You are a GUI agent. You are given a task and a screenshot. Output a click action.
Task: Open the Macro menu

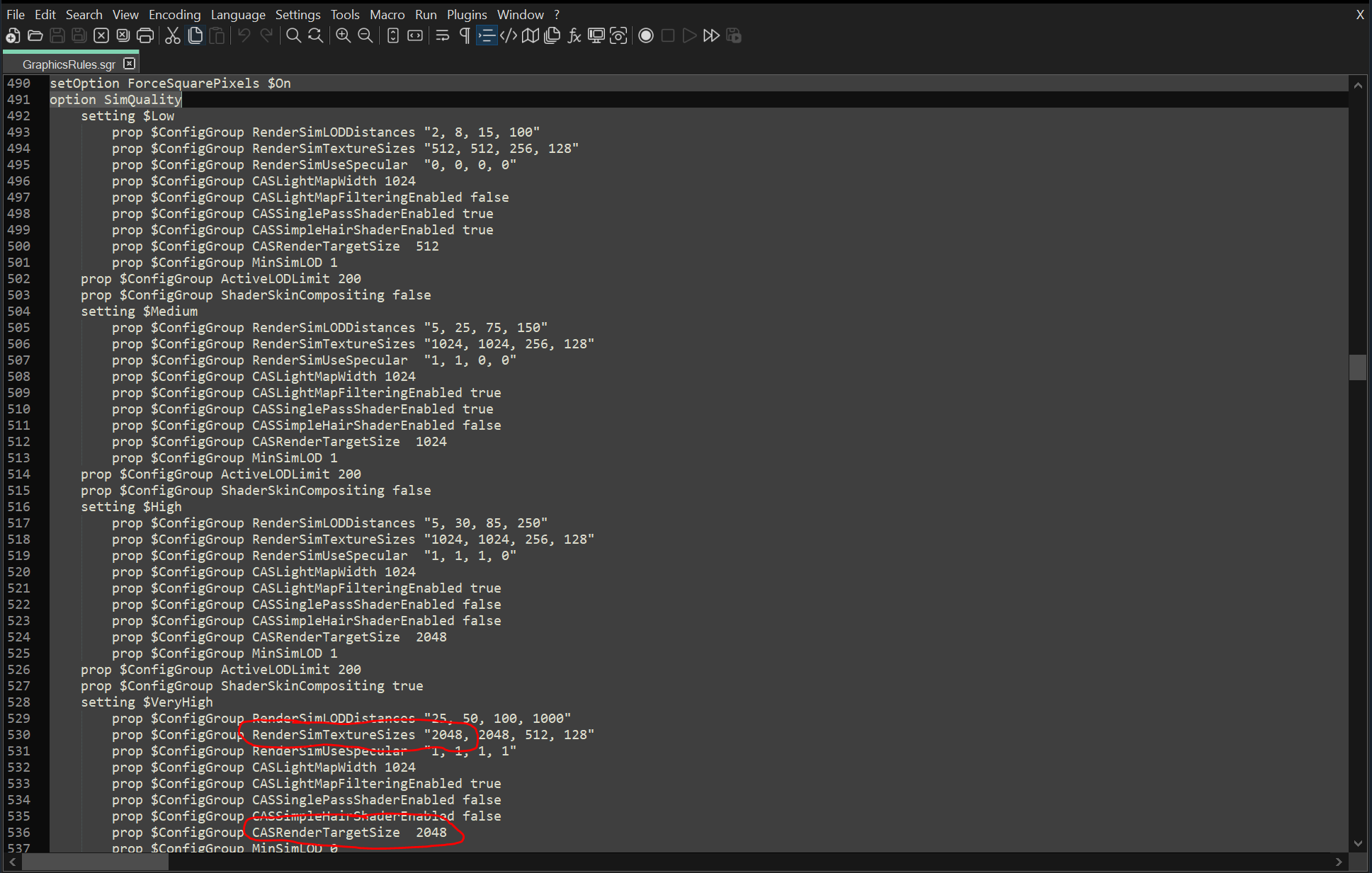387,14
